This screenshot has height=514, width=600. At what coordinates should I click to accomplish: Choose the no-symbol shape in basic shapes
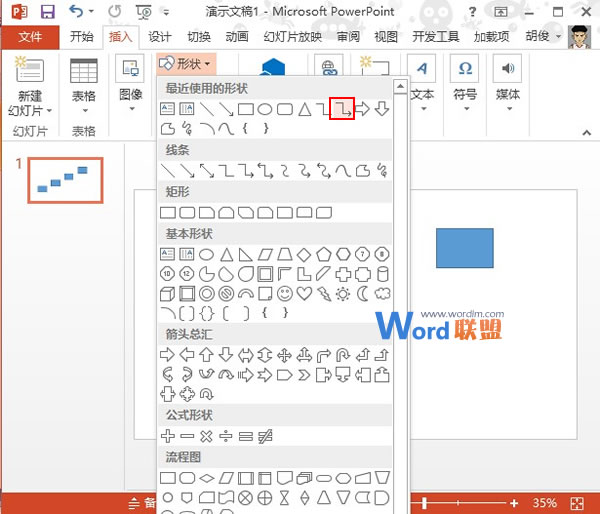pyautogui.click(x=226, y=294)
